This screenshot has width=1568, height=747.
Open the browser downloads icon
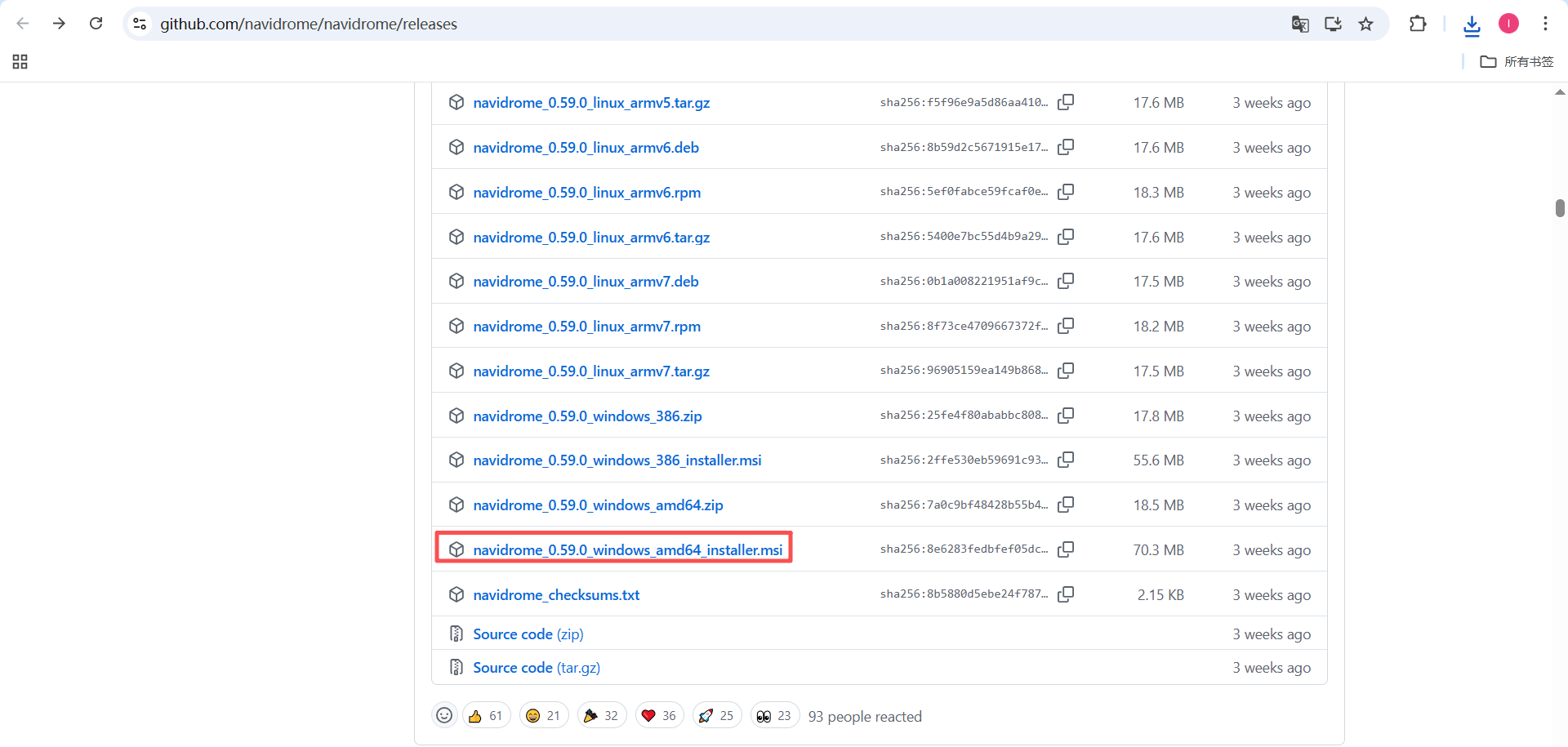click(1472, 25)
